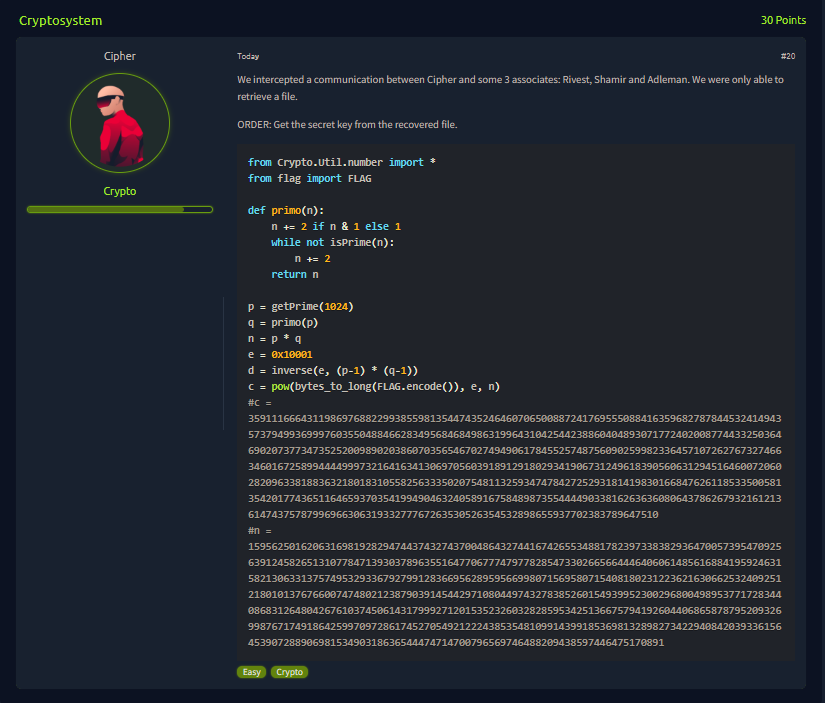Click the 'e = 0x10001' code line

pos(280,354)
